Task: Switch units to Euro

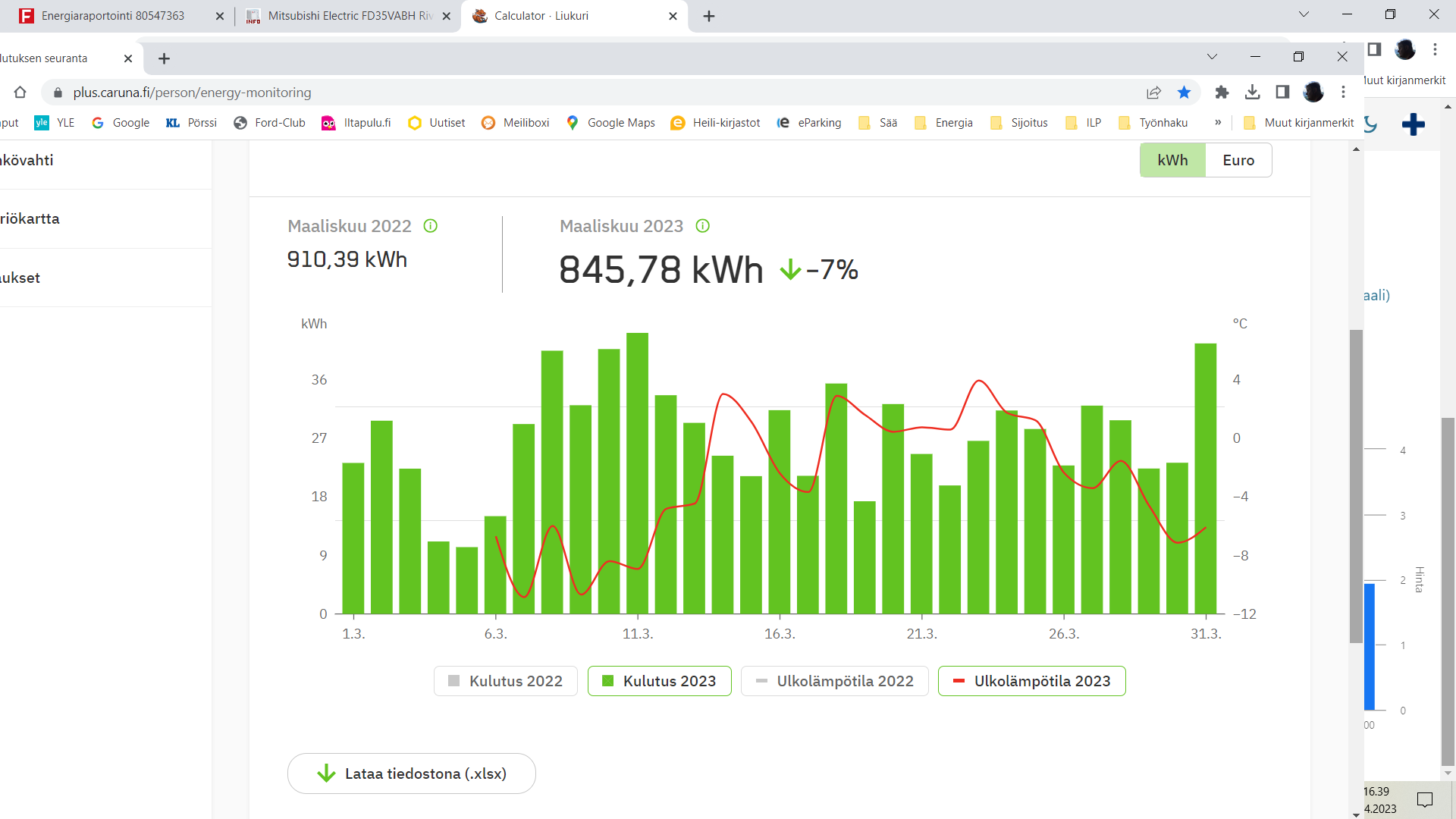Action: [1238, 160]
